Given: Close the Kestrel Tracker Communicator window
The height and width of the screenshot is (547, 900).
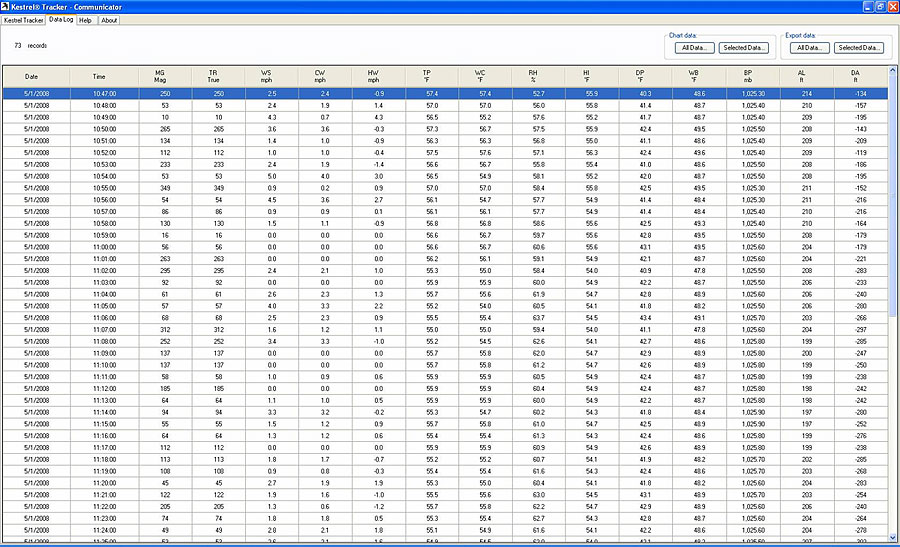Looking at the screenshot, I should (893, 7).
